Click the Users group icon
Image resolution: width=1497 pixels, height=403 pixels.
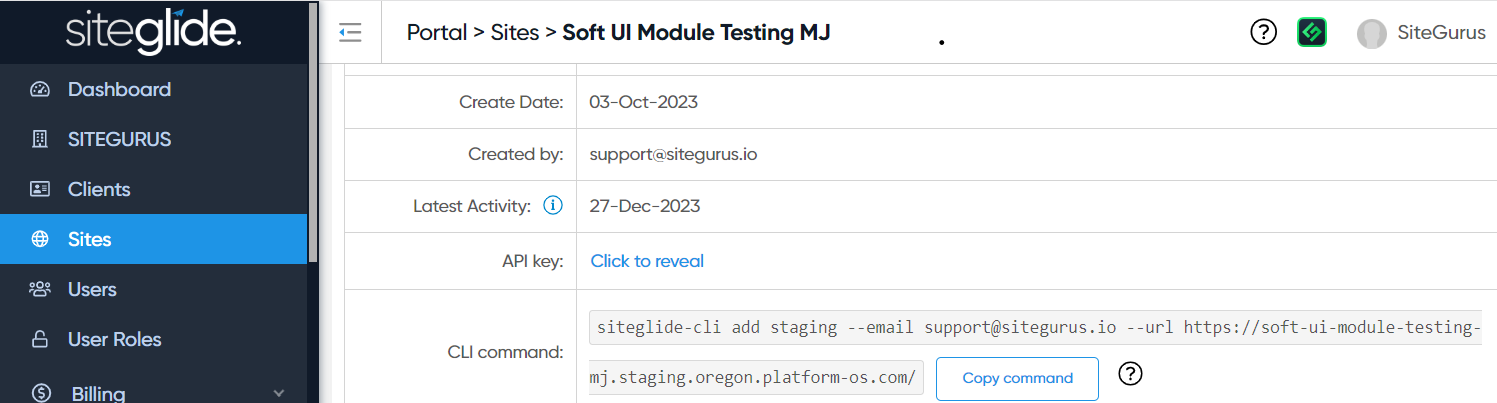(x=40, y=290)
